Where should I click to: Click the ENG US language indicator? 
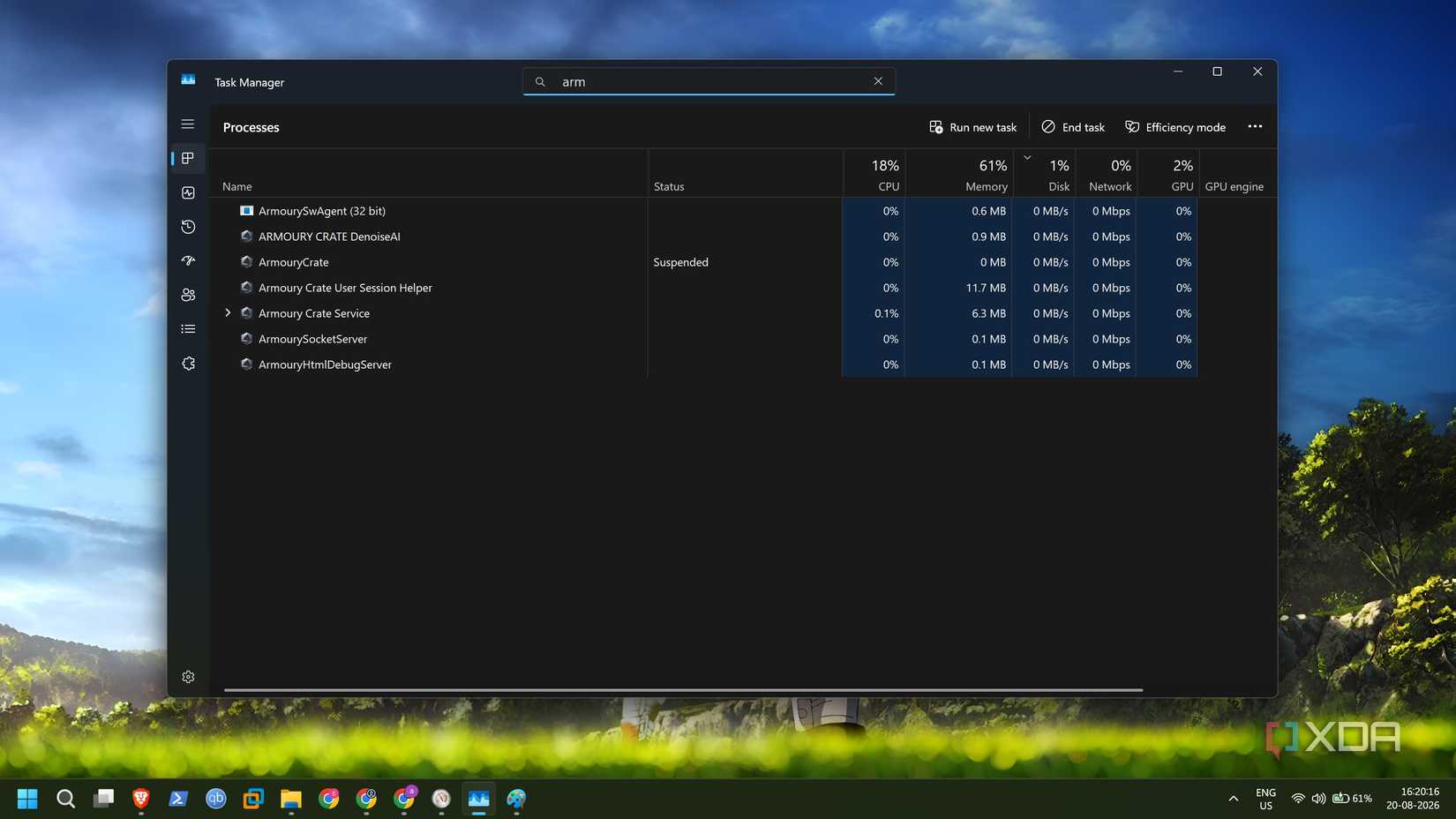pos(1266,799)
